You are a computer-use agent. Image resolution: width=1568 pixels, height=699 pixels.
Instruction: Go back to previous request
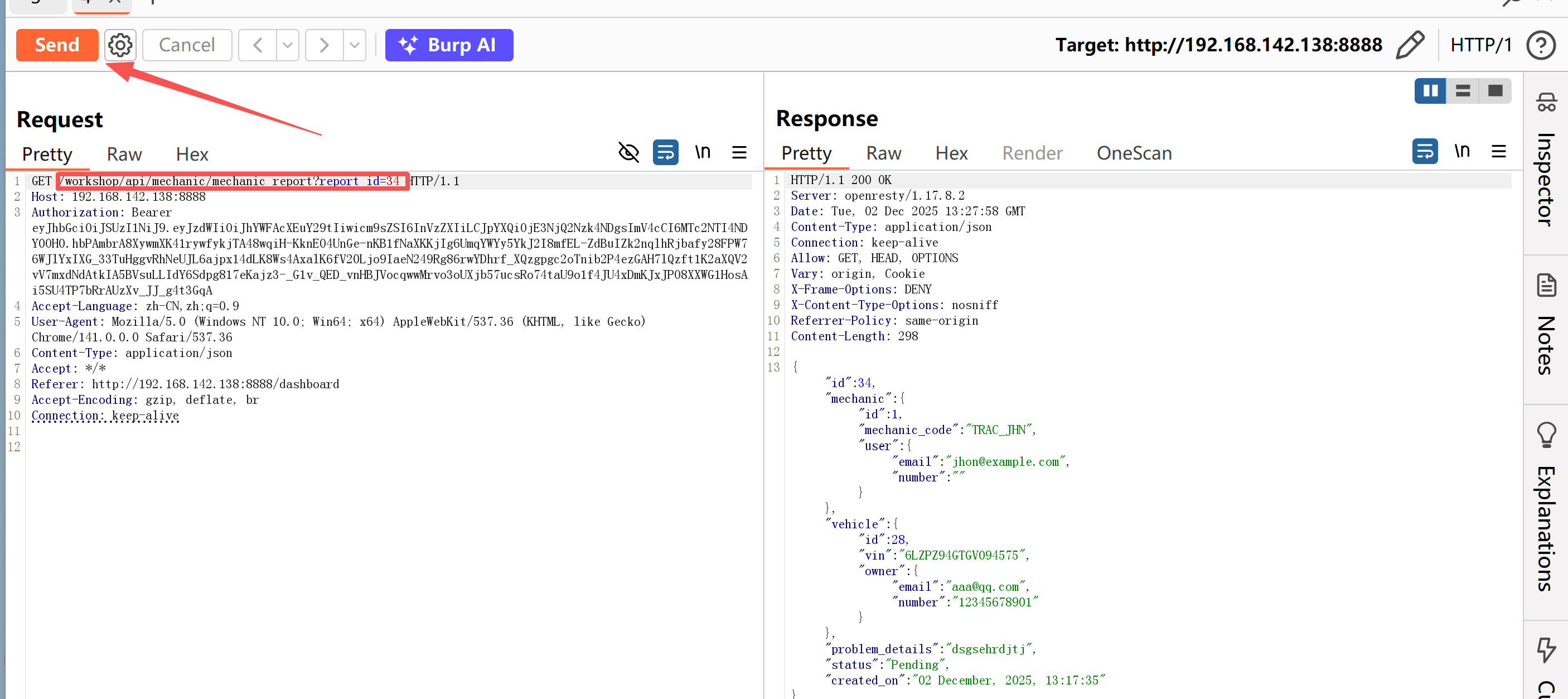(258, 45)
